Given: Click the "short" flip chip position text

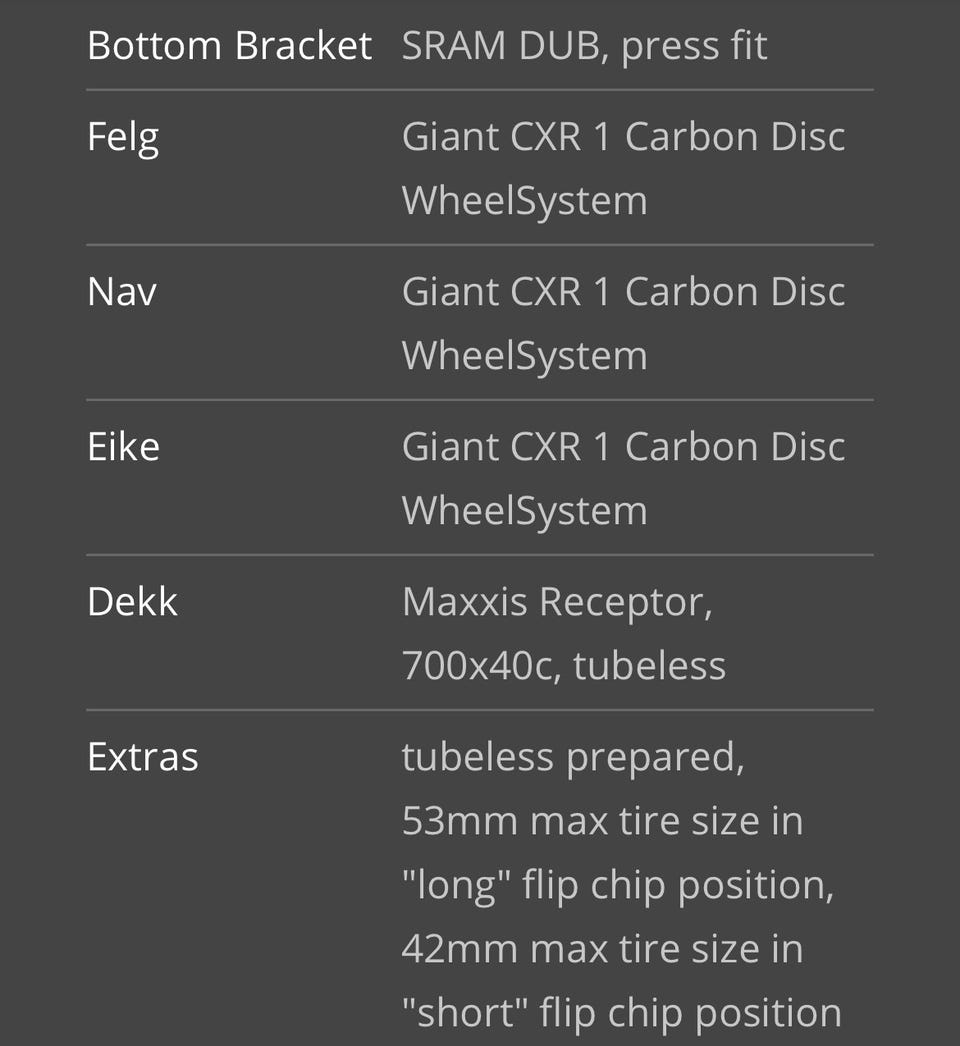Looking at the screenshot, I should pos(622,1014).
